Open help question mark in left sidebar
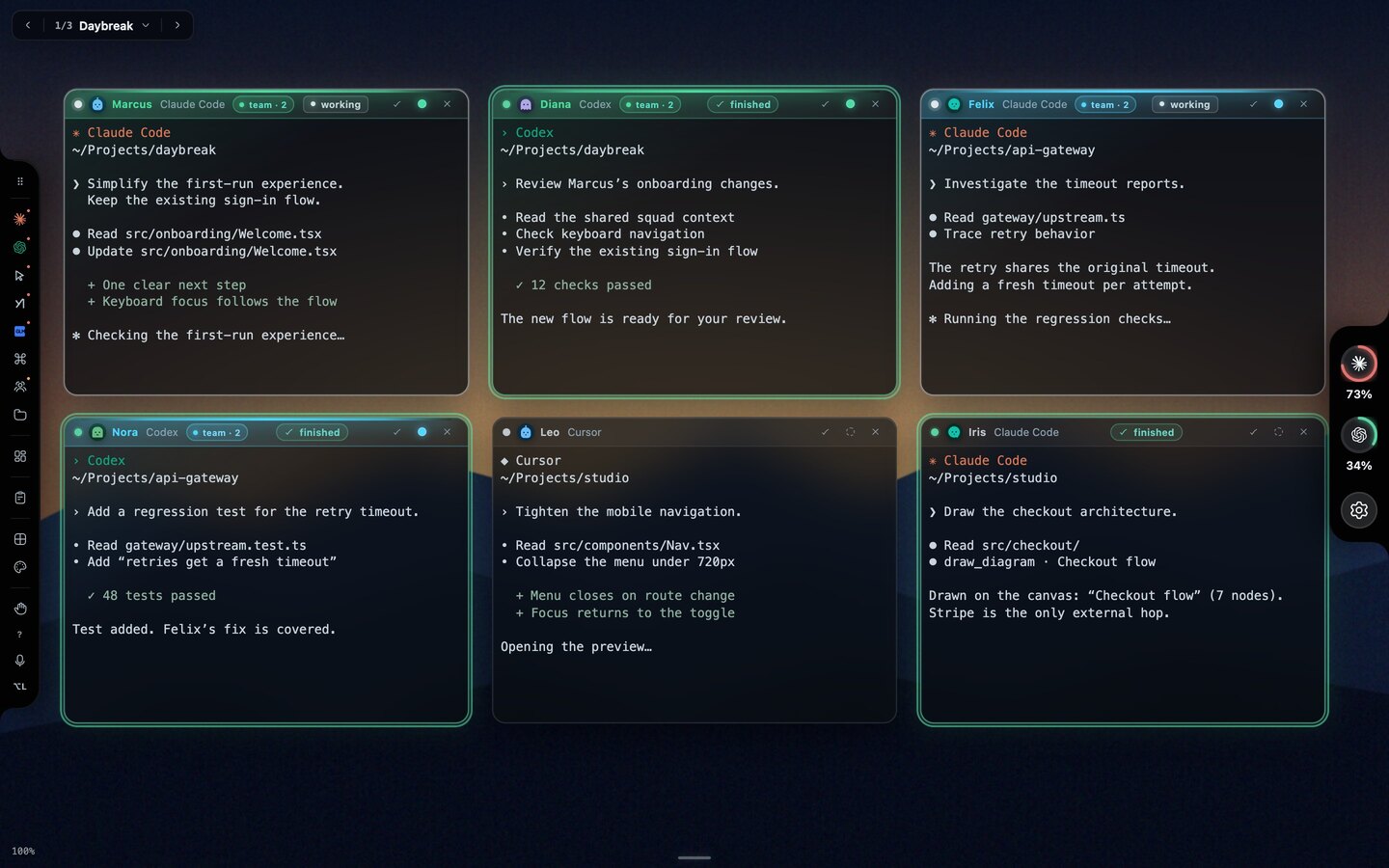 click(19, 635)
